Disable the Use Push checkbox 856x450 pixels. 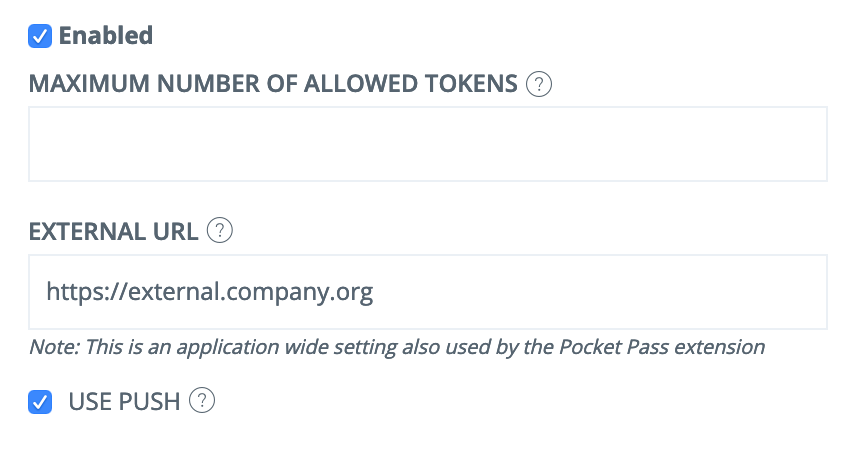(x=40, y=402)
